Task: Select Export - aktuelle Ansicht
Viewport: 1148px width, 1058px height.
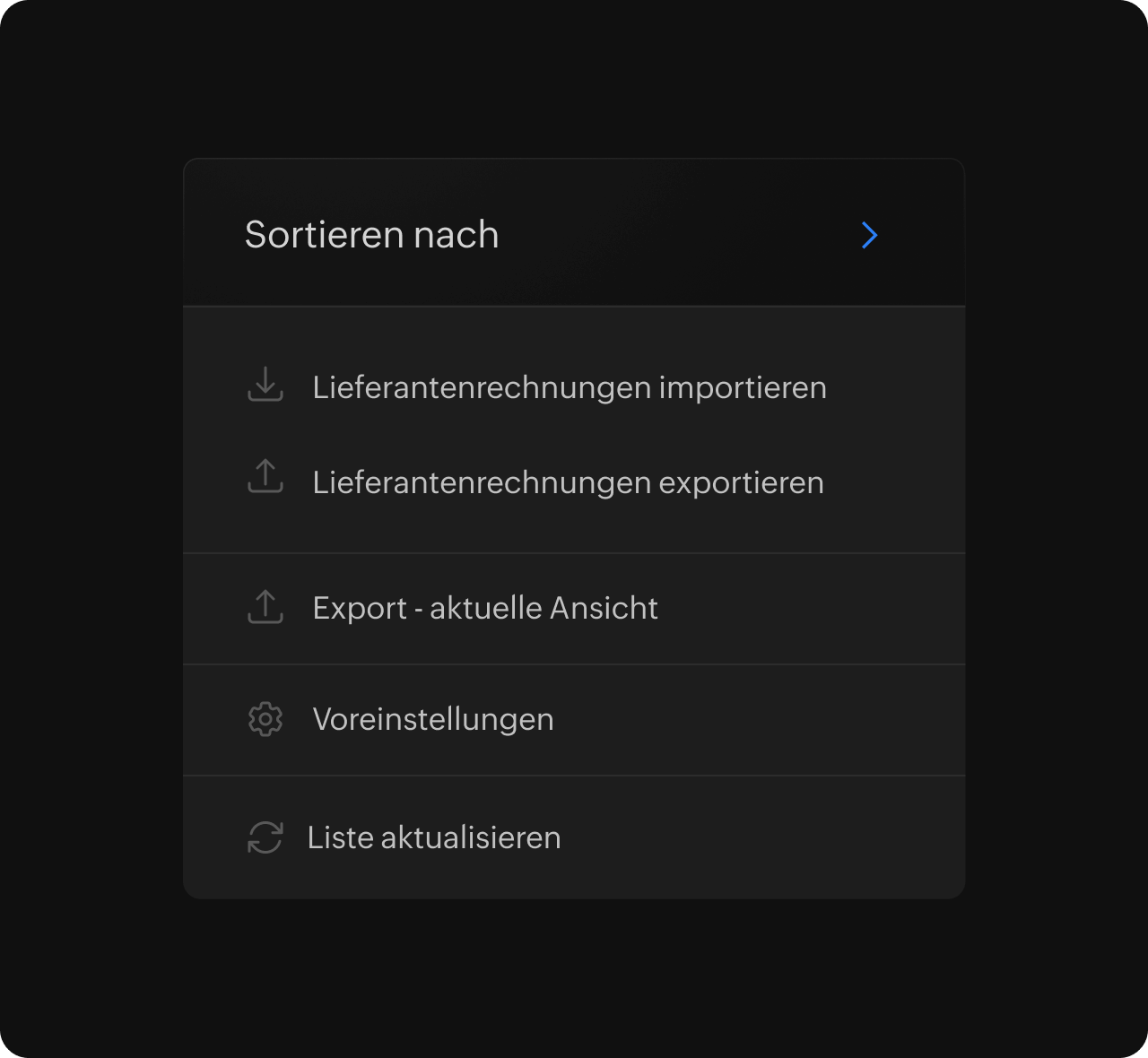Action: (x=484, y=607)
